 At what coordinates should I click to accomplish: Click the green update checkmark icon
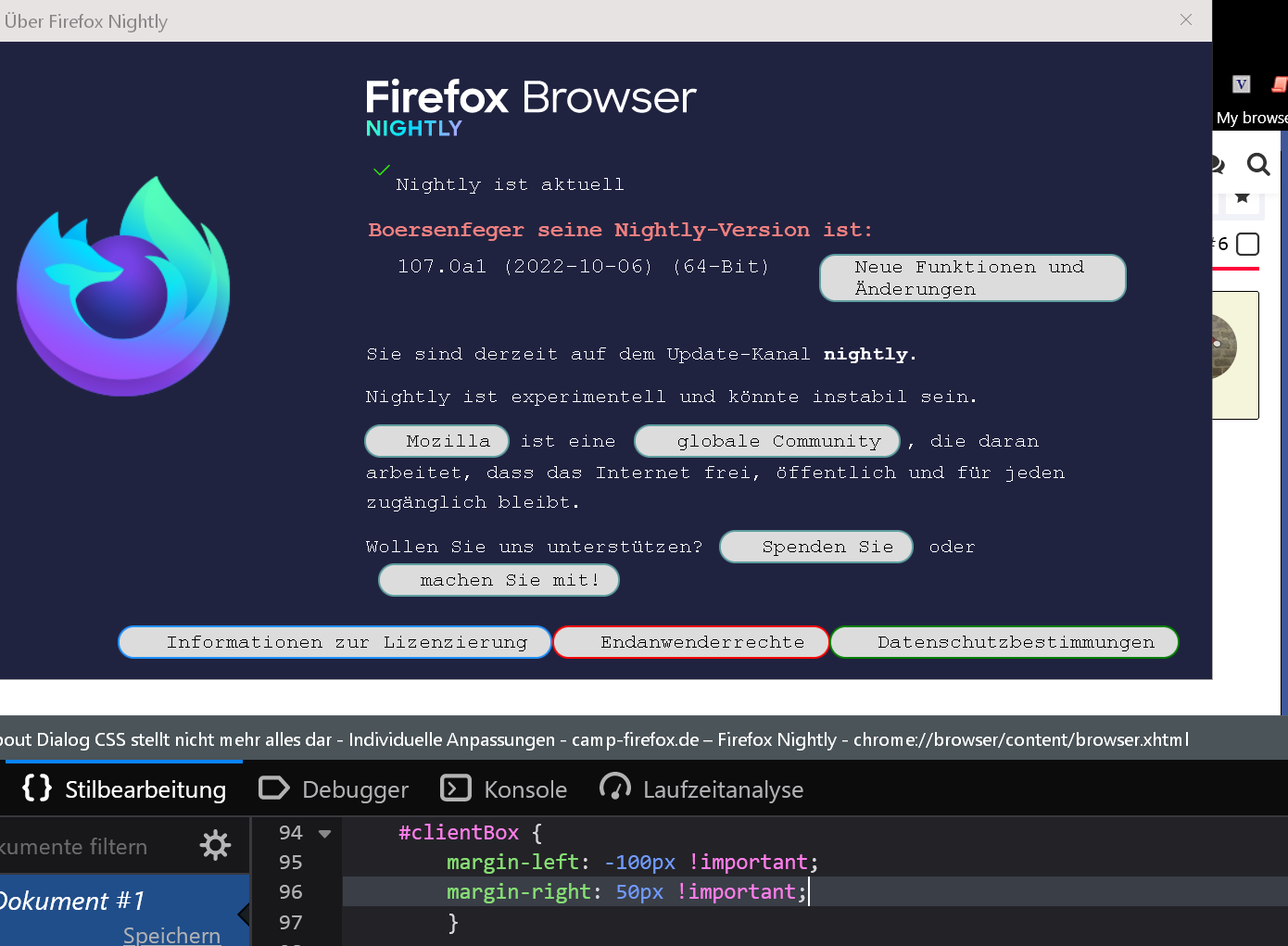point(381,170)
